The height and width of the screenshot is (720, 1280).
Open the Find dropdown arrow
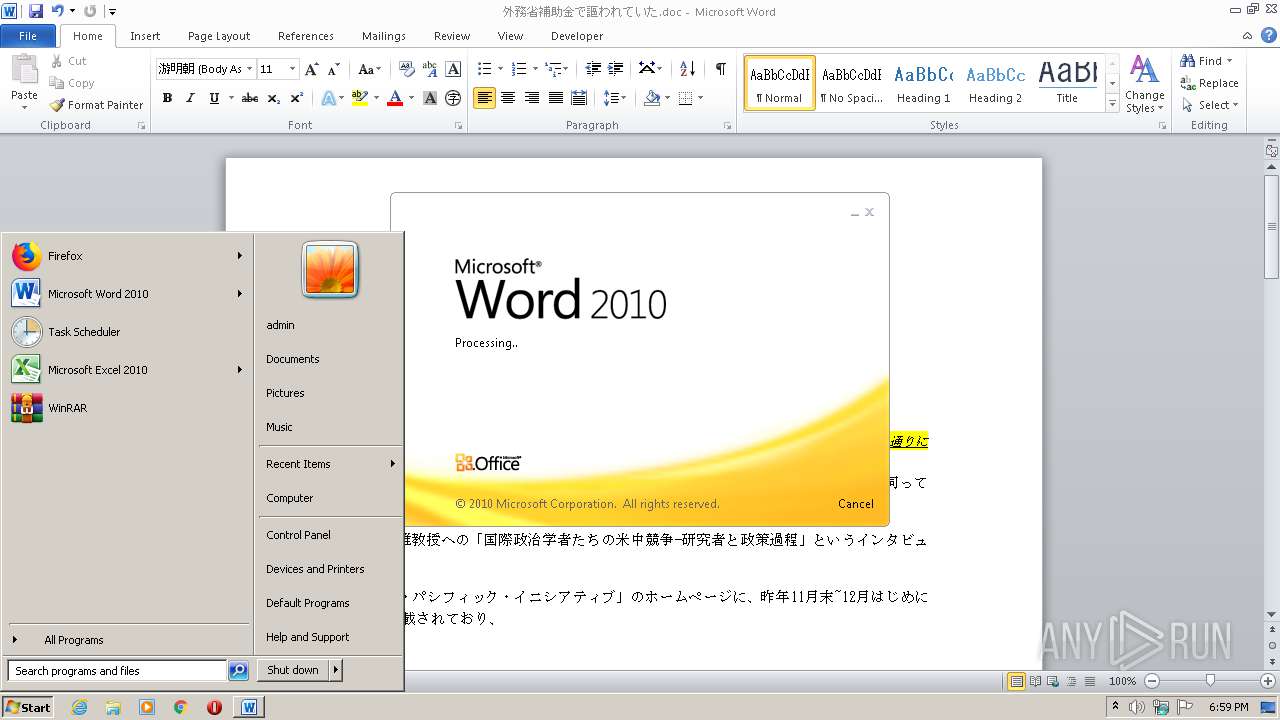1229,61
